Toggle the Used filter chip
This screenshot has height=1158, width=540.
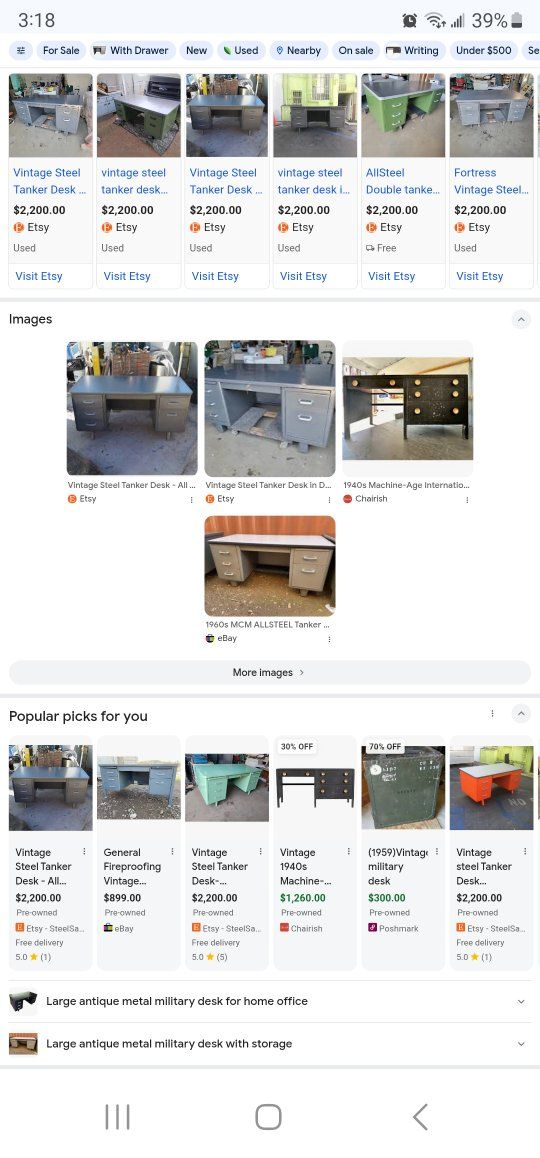pyautogui.click(x=241, y=50)
